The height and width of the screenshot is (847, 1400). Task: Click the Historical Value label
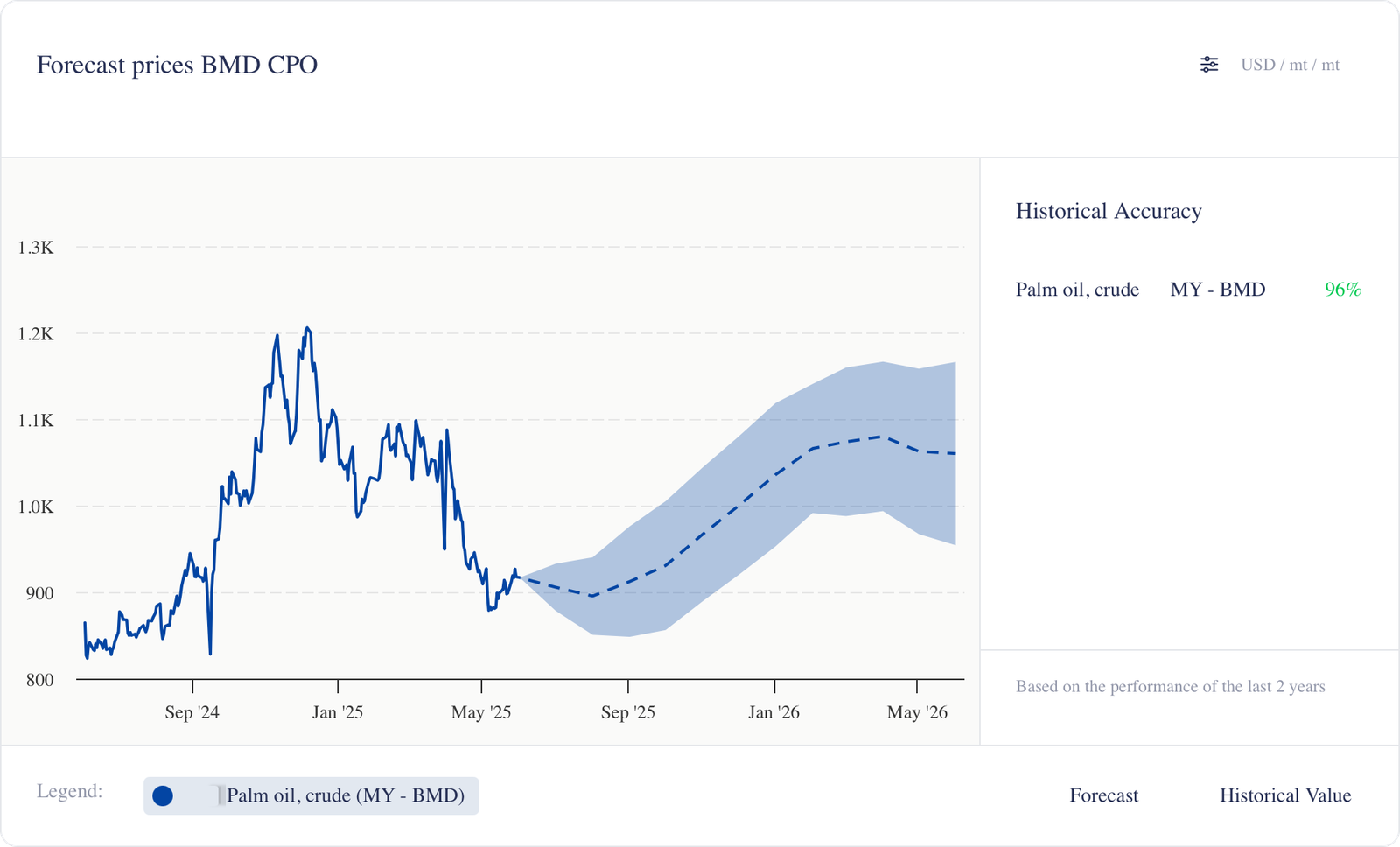(x=1284, y=795)
